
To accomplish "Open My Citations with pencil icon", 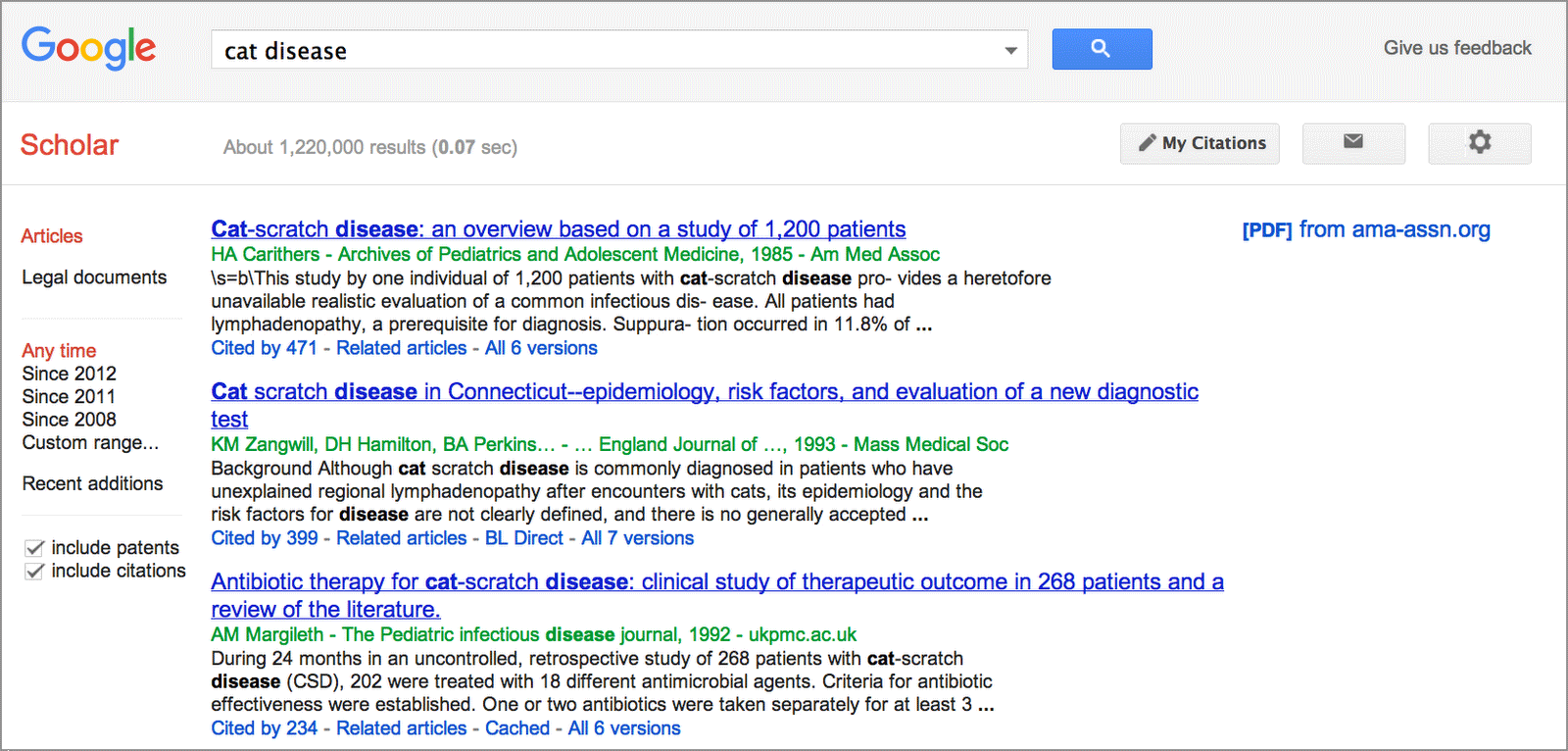I will coord(1200,143).
